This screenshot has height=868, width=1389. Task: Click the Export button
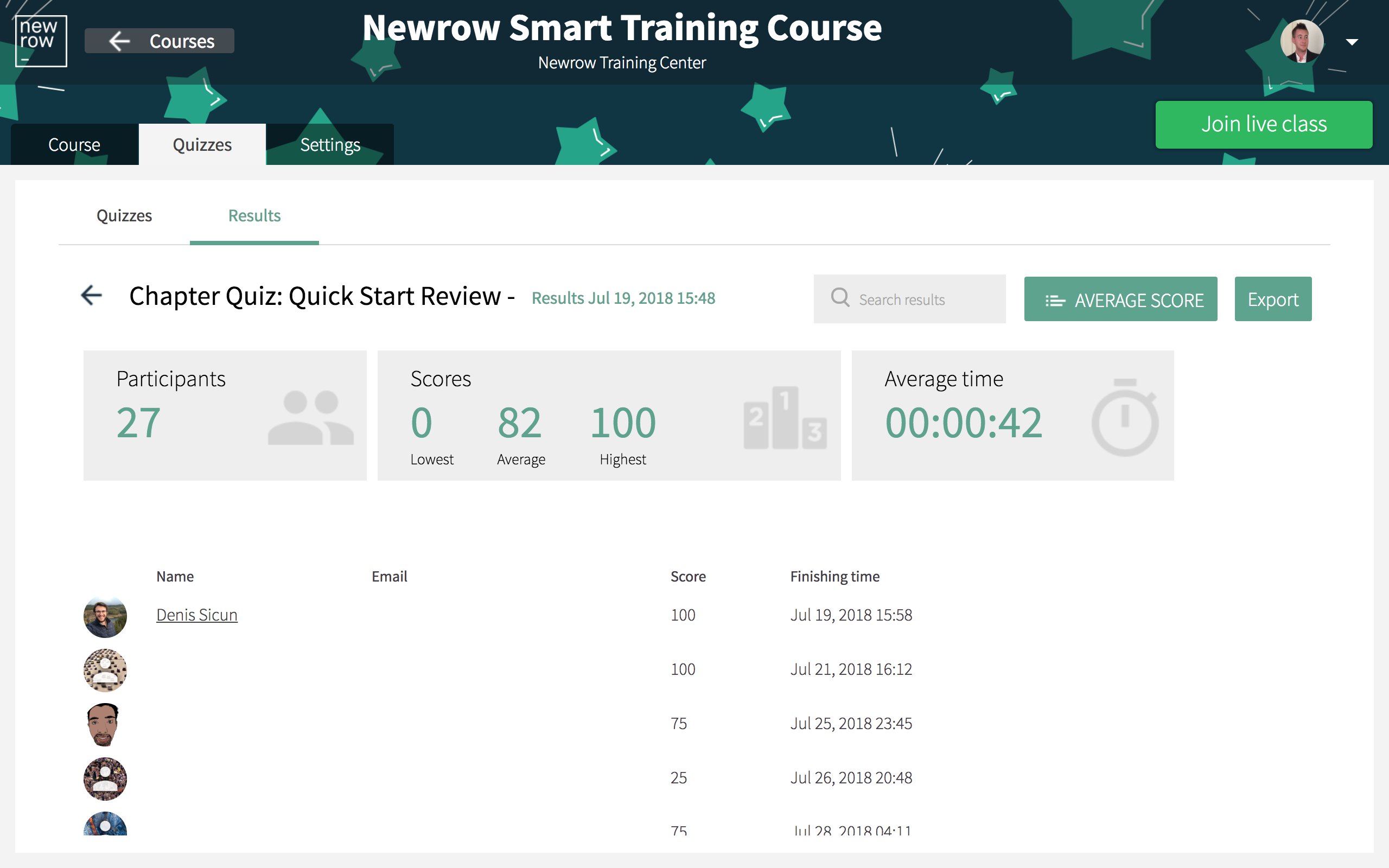(1272, 299)
